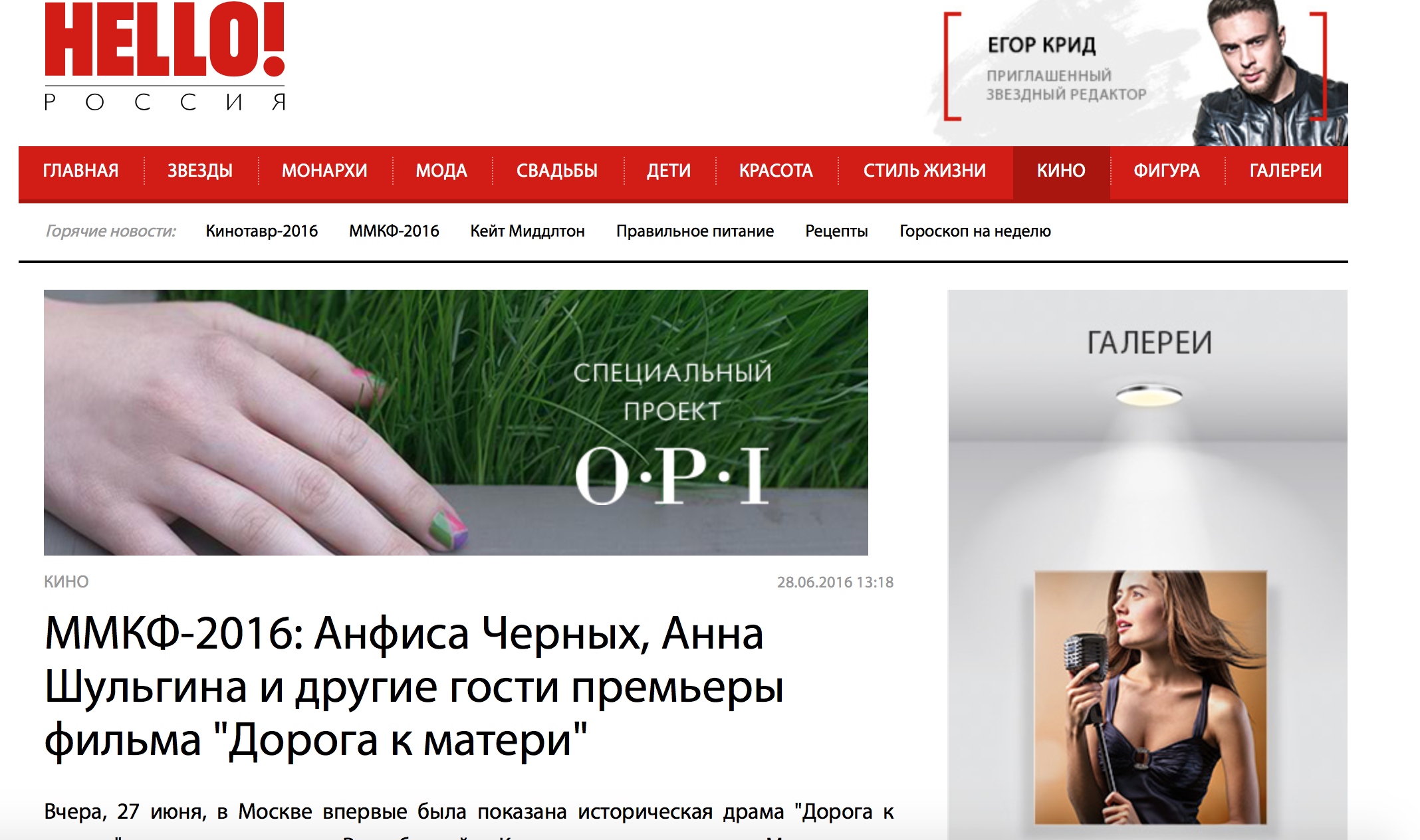The image size is (1420, 840).
Task: Open the Стиль жизни section
Action: coord(925,171)
